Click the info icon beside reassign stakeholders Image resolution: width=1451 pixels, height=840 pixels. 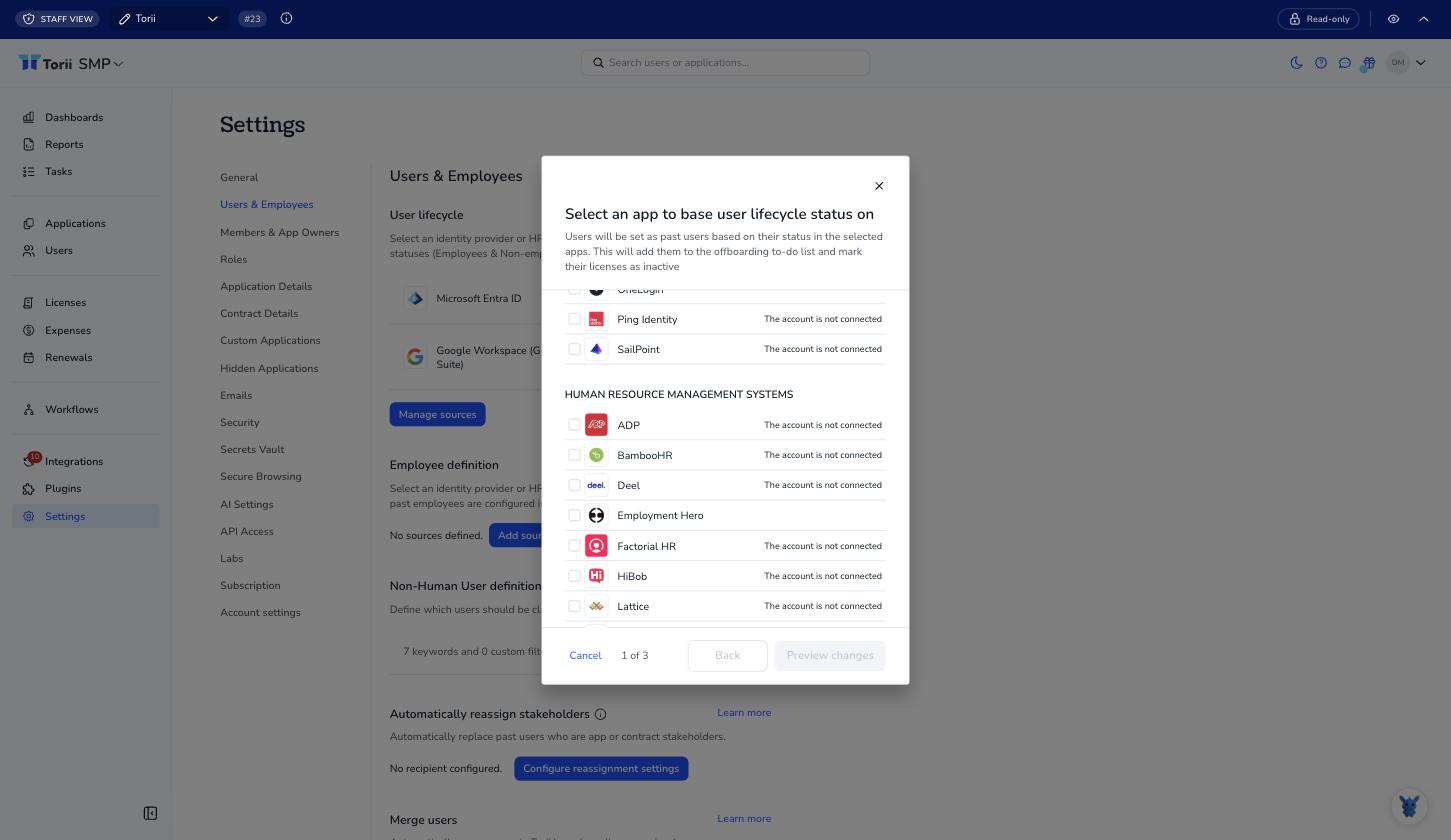(600, 714)
